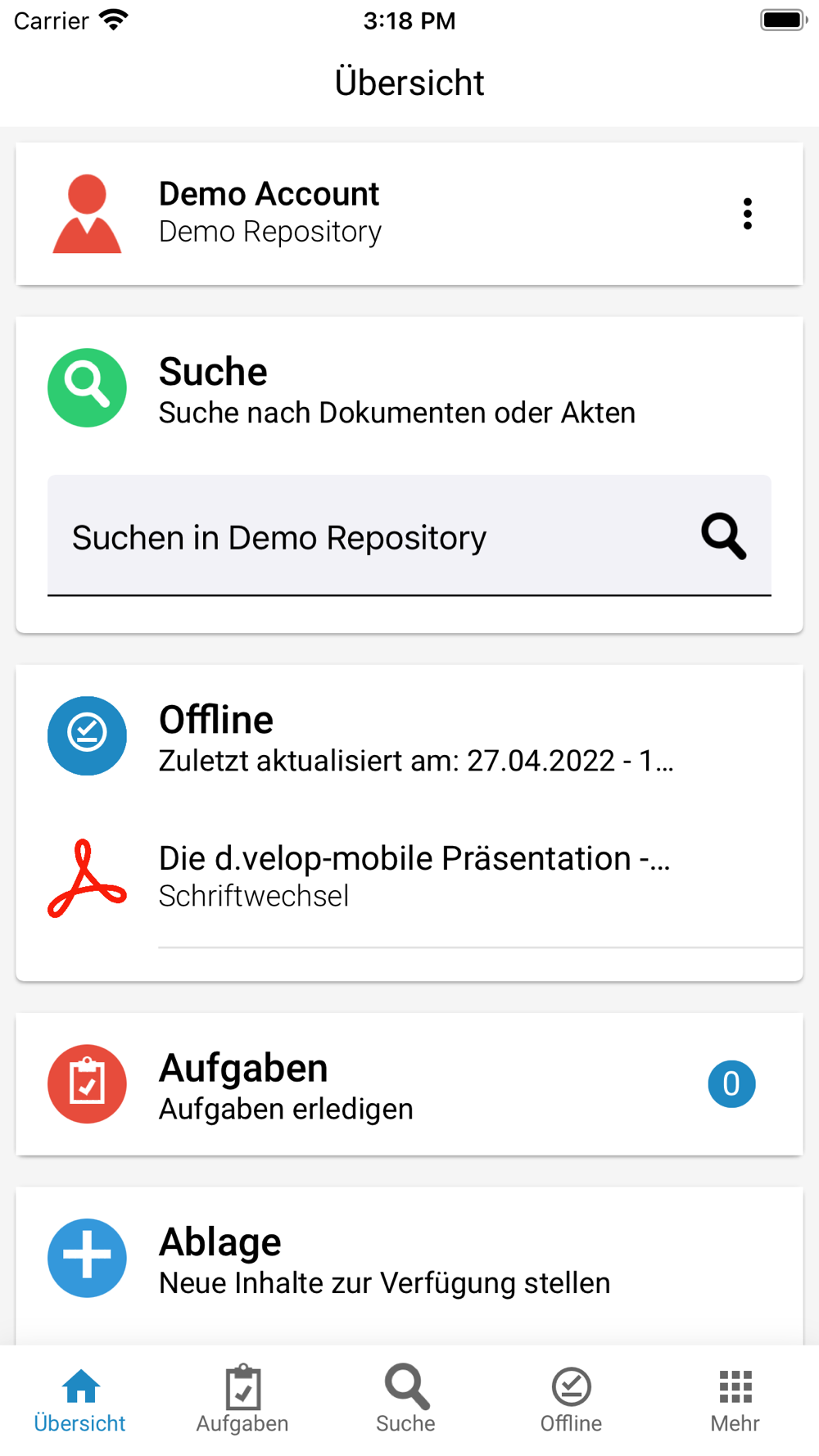Tap the green Suche magnifier circle icon
This screenshot has height=1456, width=819.
[x=87, y=387]
